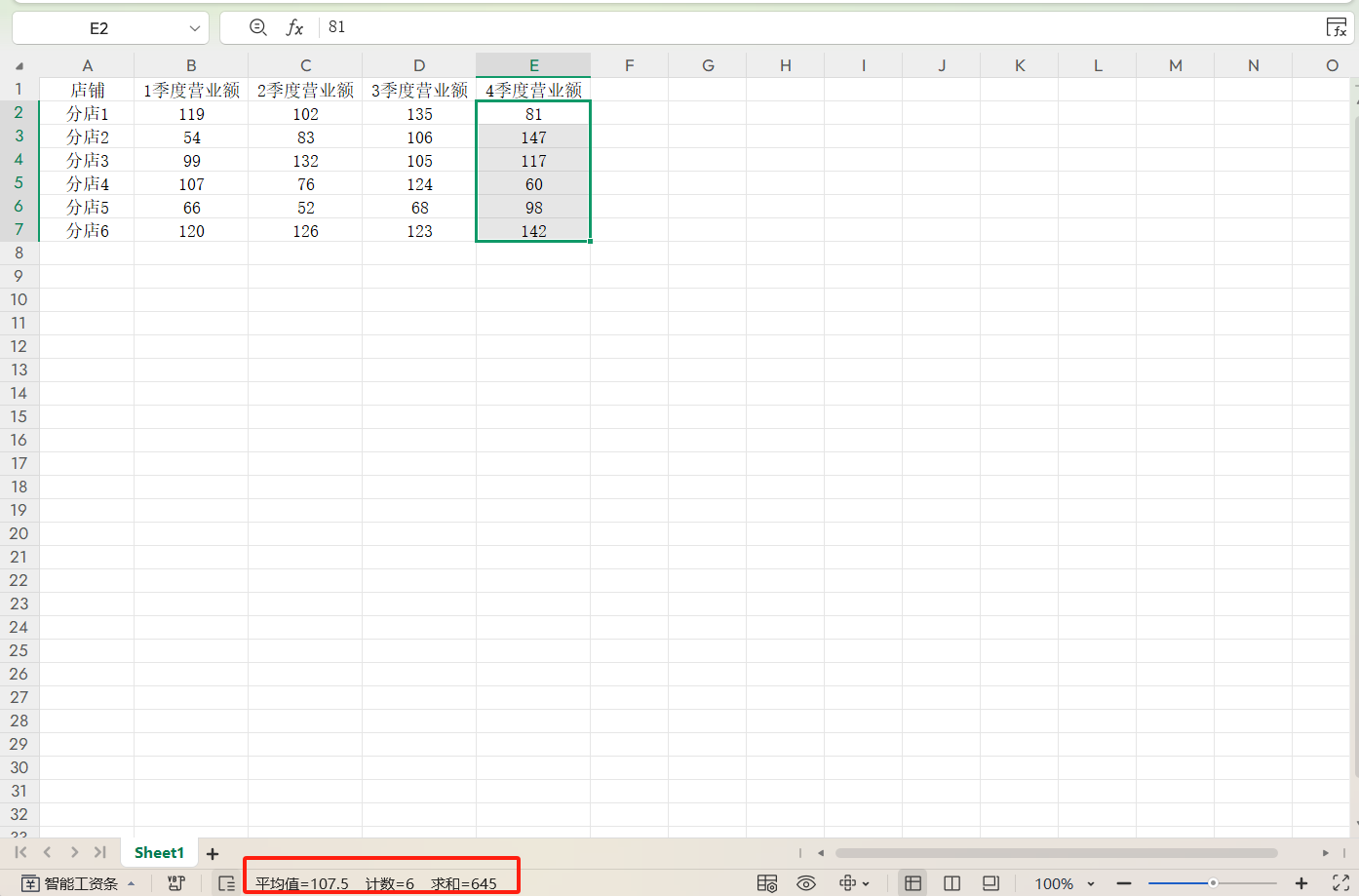
Task: Click the fx insert function icon
Action: [294, 28]
